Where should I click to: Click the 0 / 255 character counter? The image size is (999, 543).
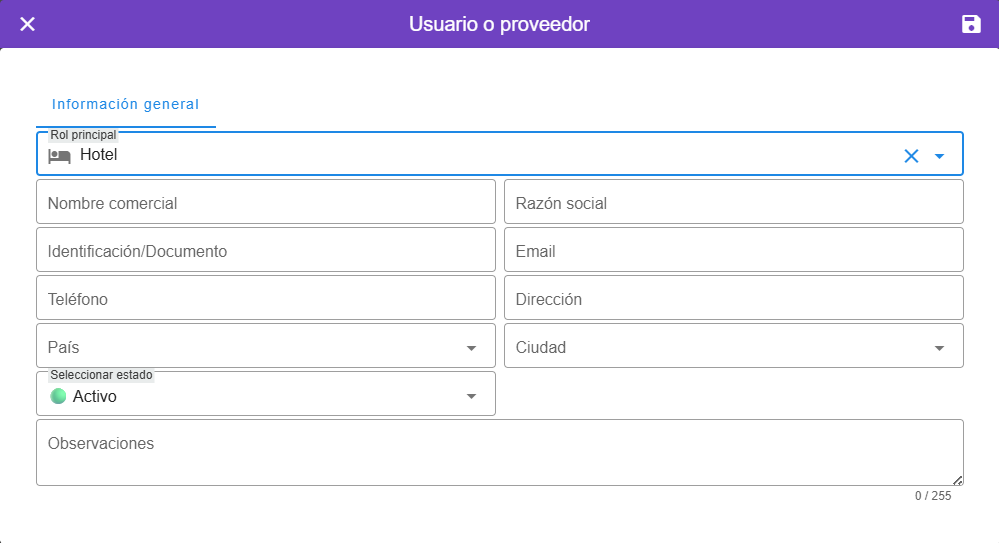[x=932, y=496]
